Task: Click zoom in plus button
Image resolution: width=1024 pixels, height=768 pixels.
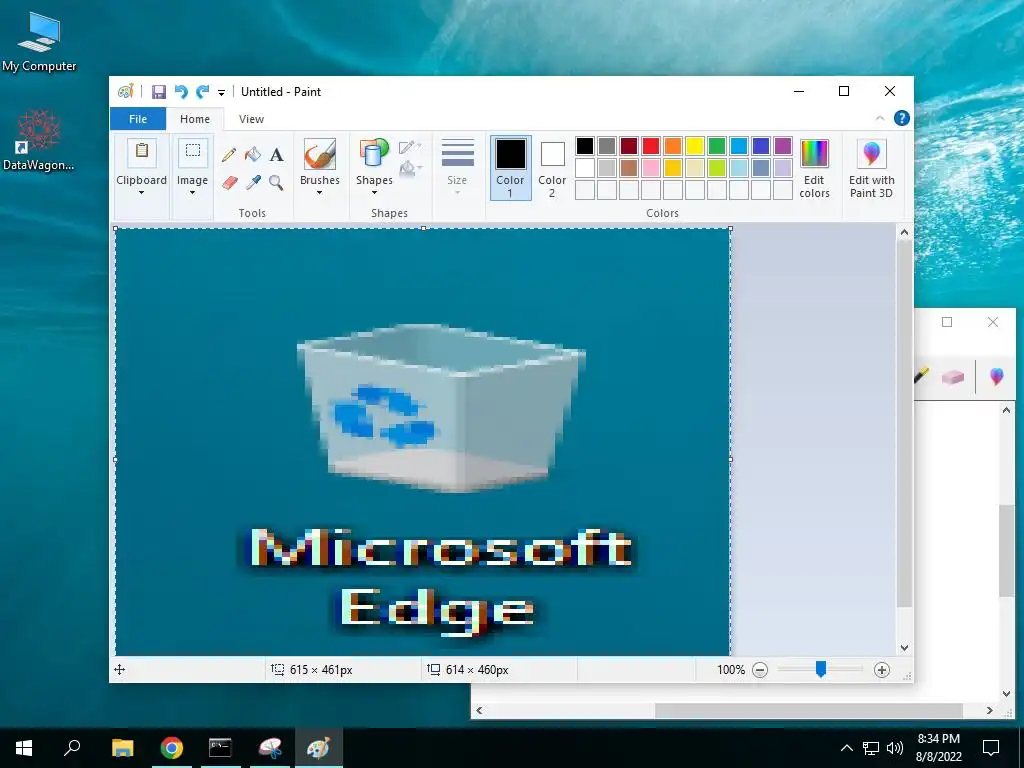Action: (882, 670)
